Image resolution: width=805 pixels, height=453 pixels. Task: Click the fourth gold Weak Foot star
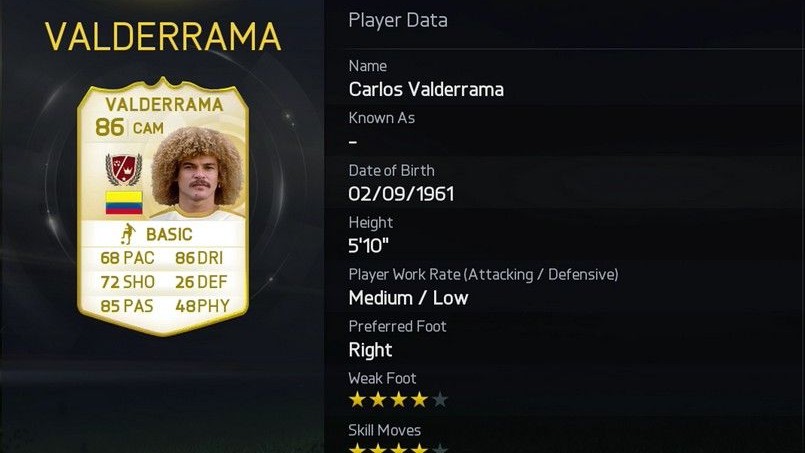click(419, 399)
